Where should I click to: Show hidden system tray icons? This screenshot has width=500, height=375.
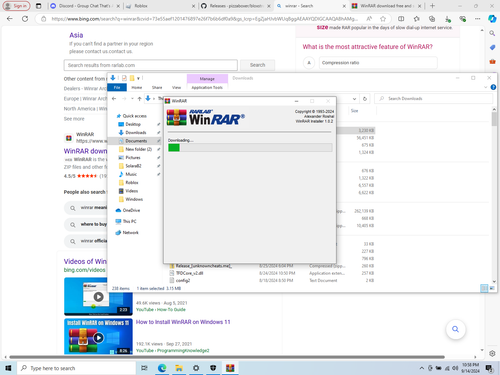coord(422,368)
